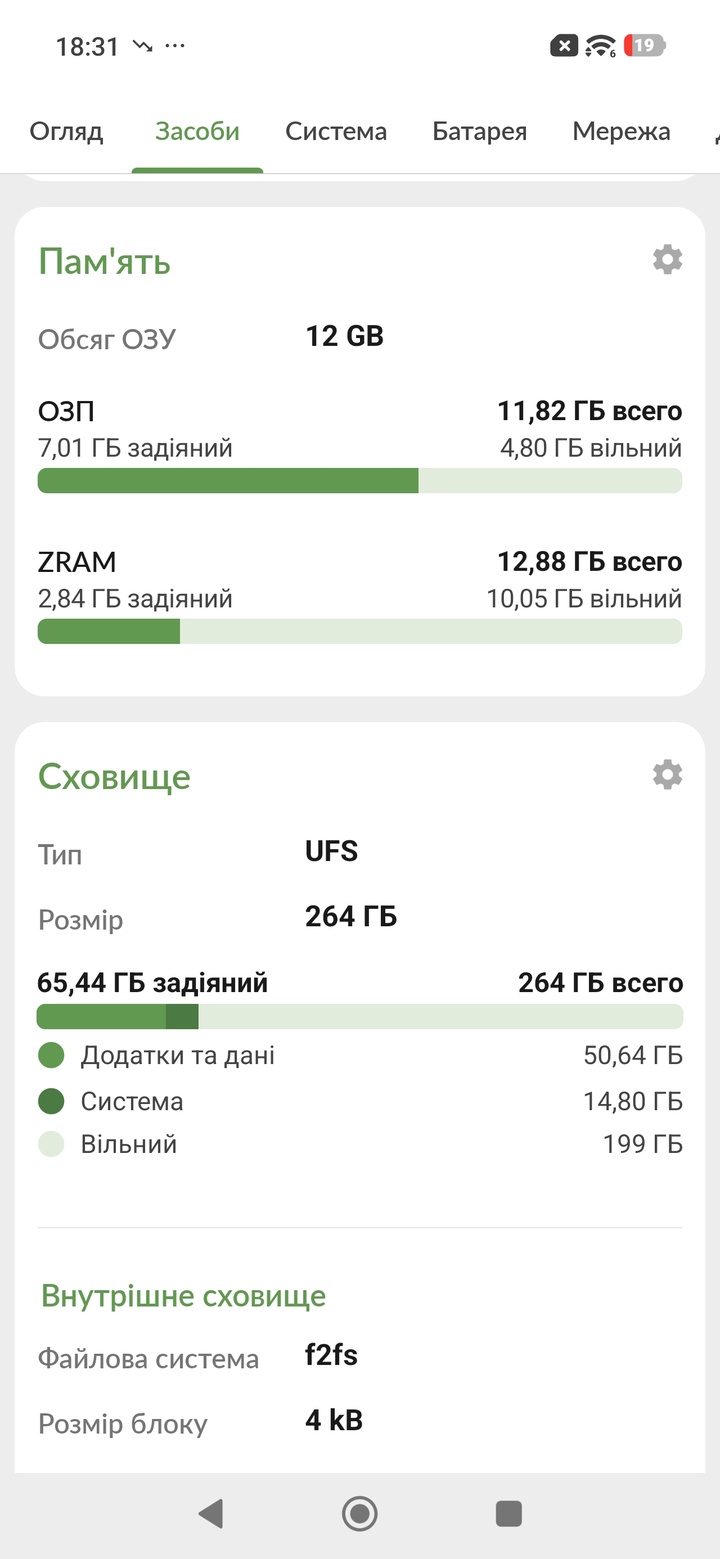Open the Батарея tab
The height and width of the screenshot is (1559, 720).
(479, 132)
